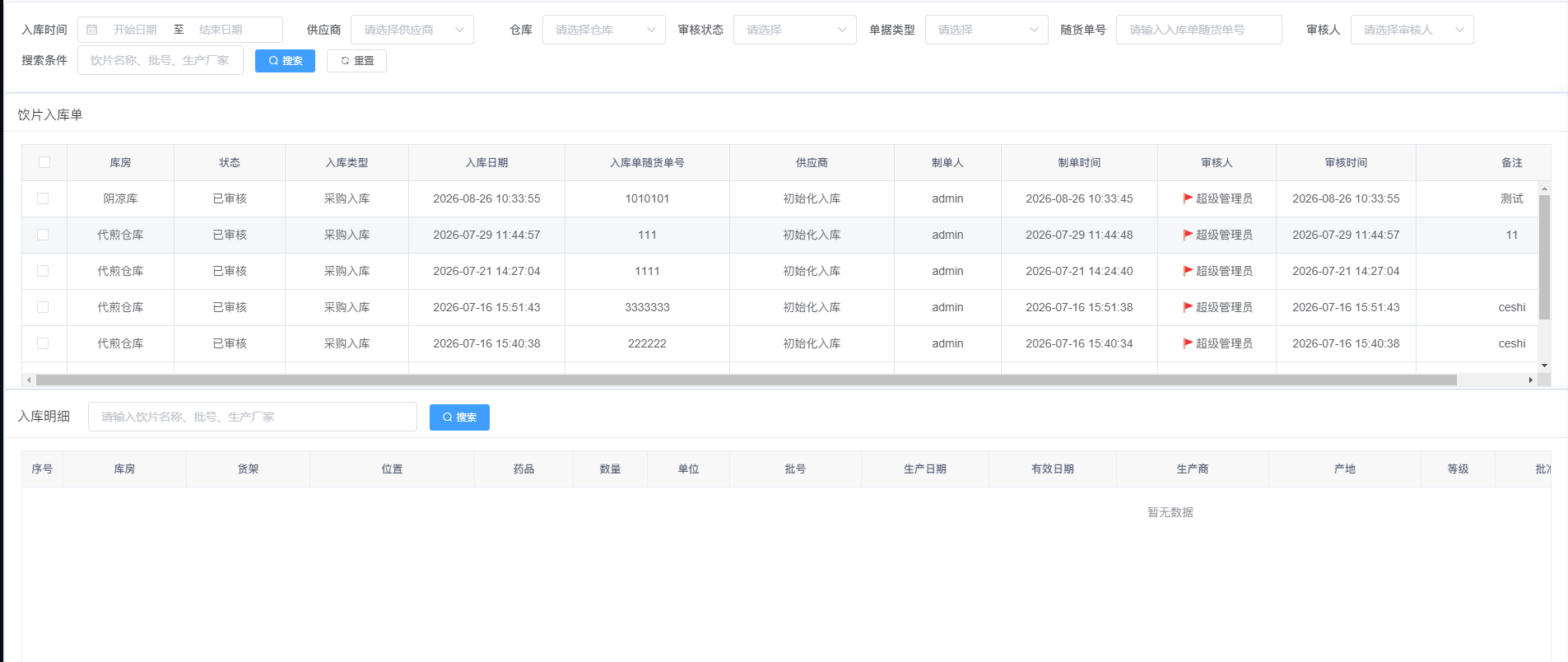The height and width of the screenshot is (662, 1568).
Task: Check the row with 随货单号 111
Action: (43, 235)
